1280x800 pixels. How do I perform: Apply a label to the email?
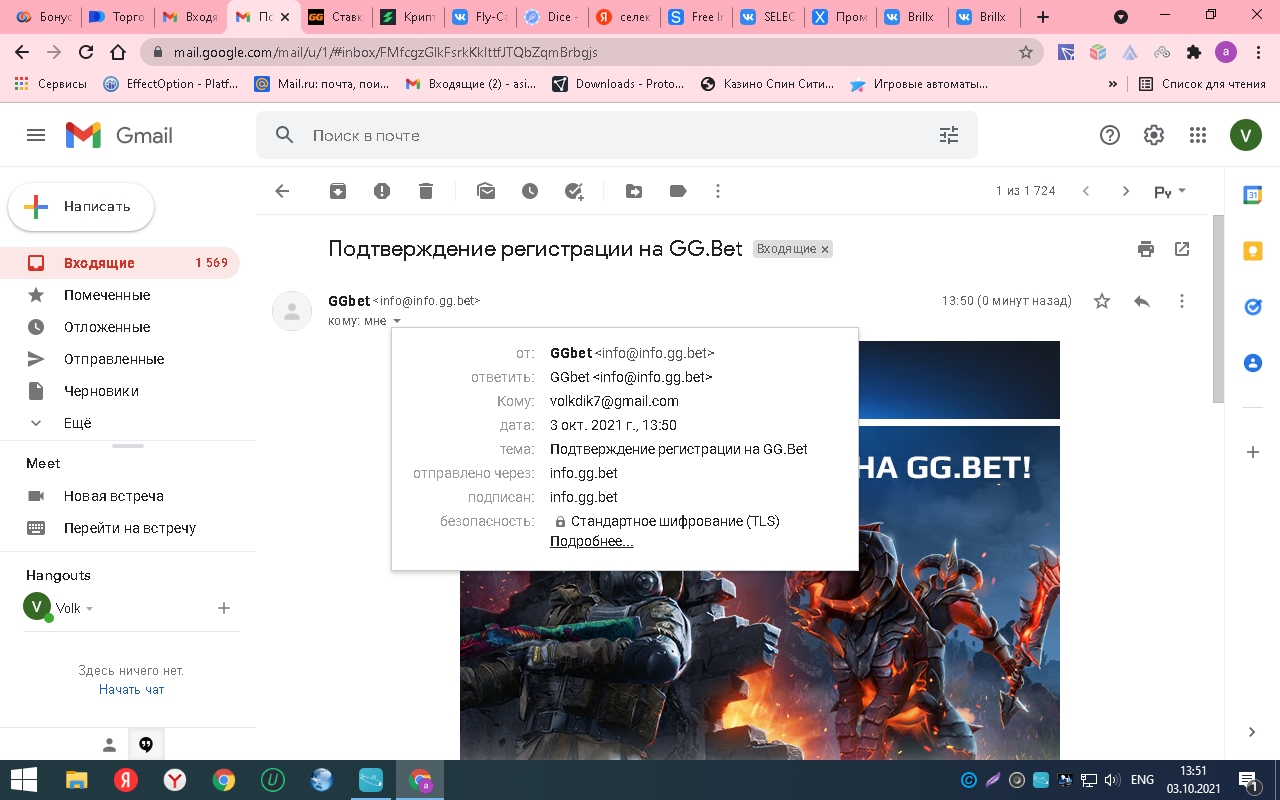coord(678,191)
